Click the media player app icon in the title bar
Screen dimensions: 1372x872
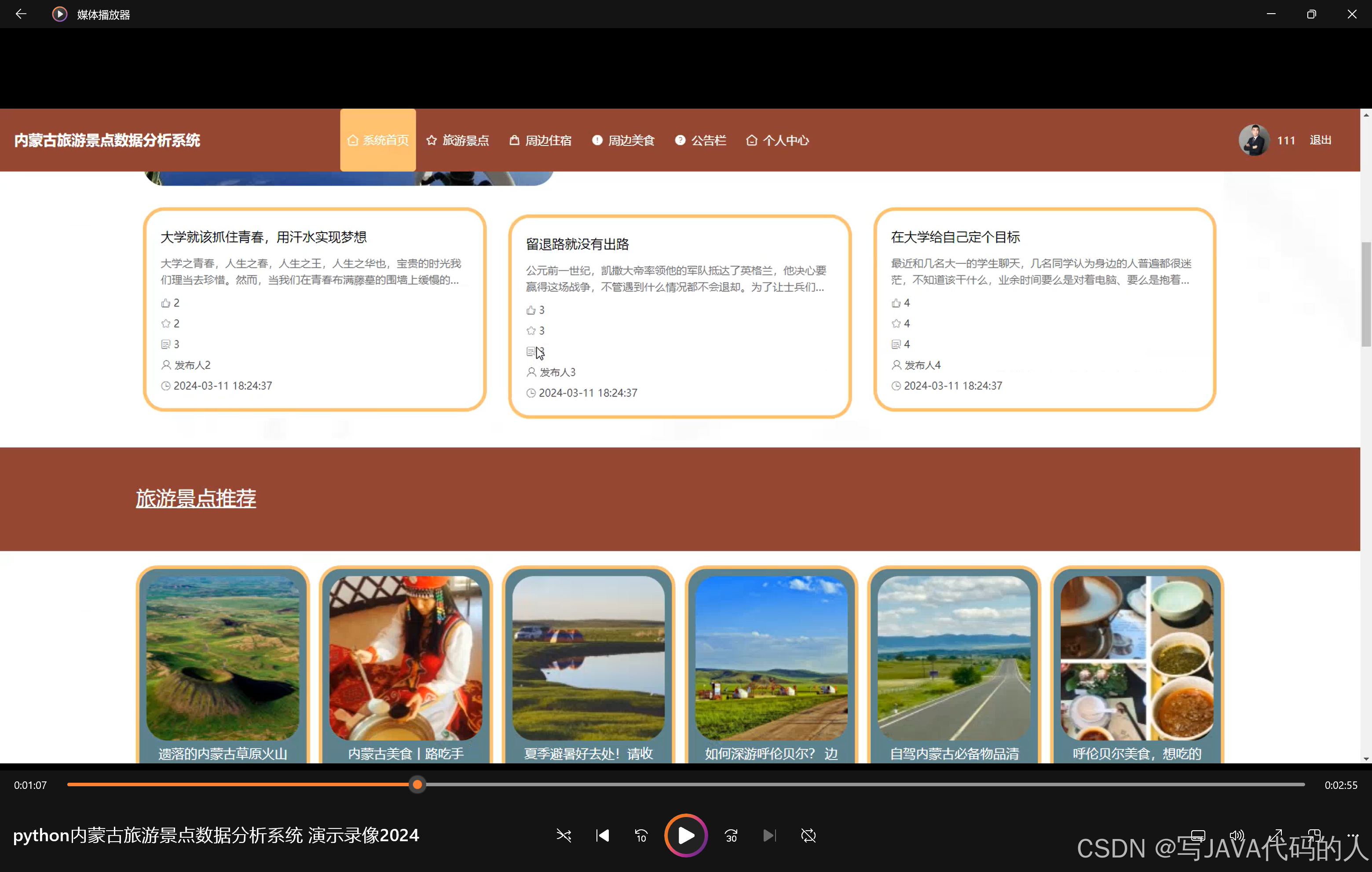[59, 14]
